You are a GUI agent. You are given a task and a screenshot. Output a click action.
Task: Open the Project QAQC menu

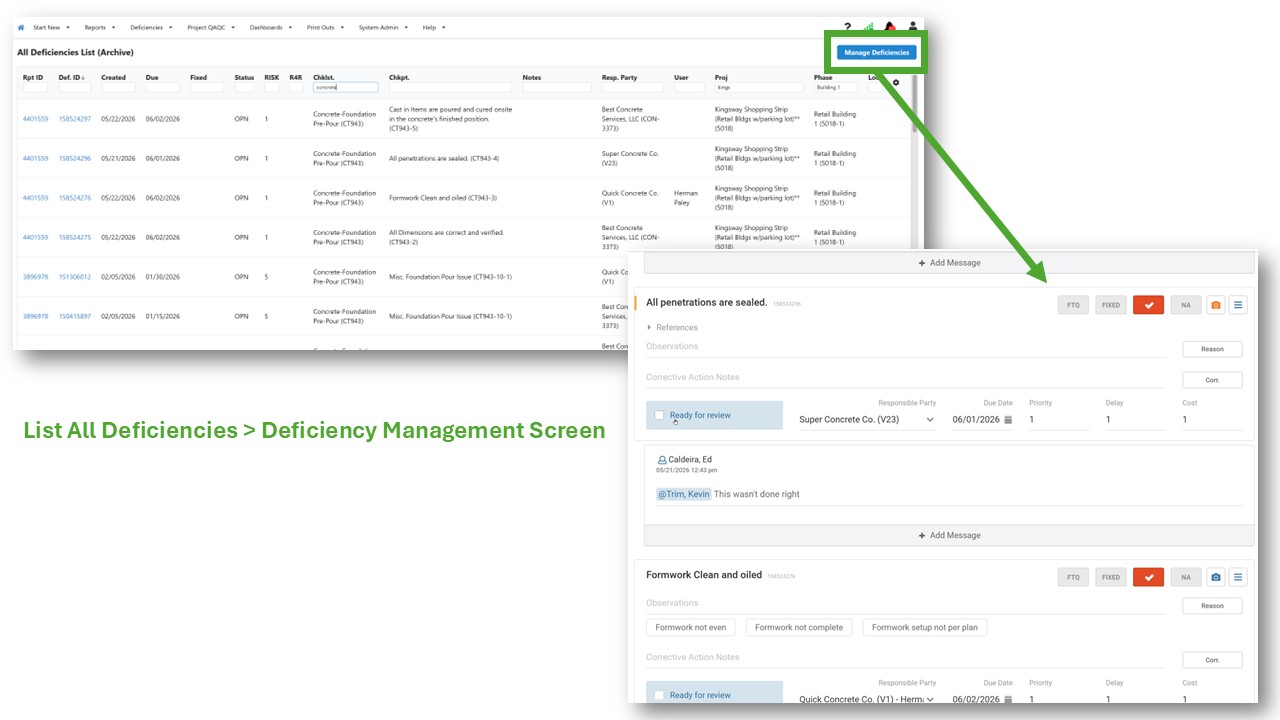click(211, 28)
